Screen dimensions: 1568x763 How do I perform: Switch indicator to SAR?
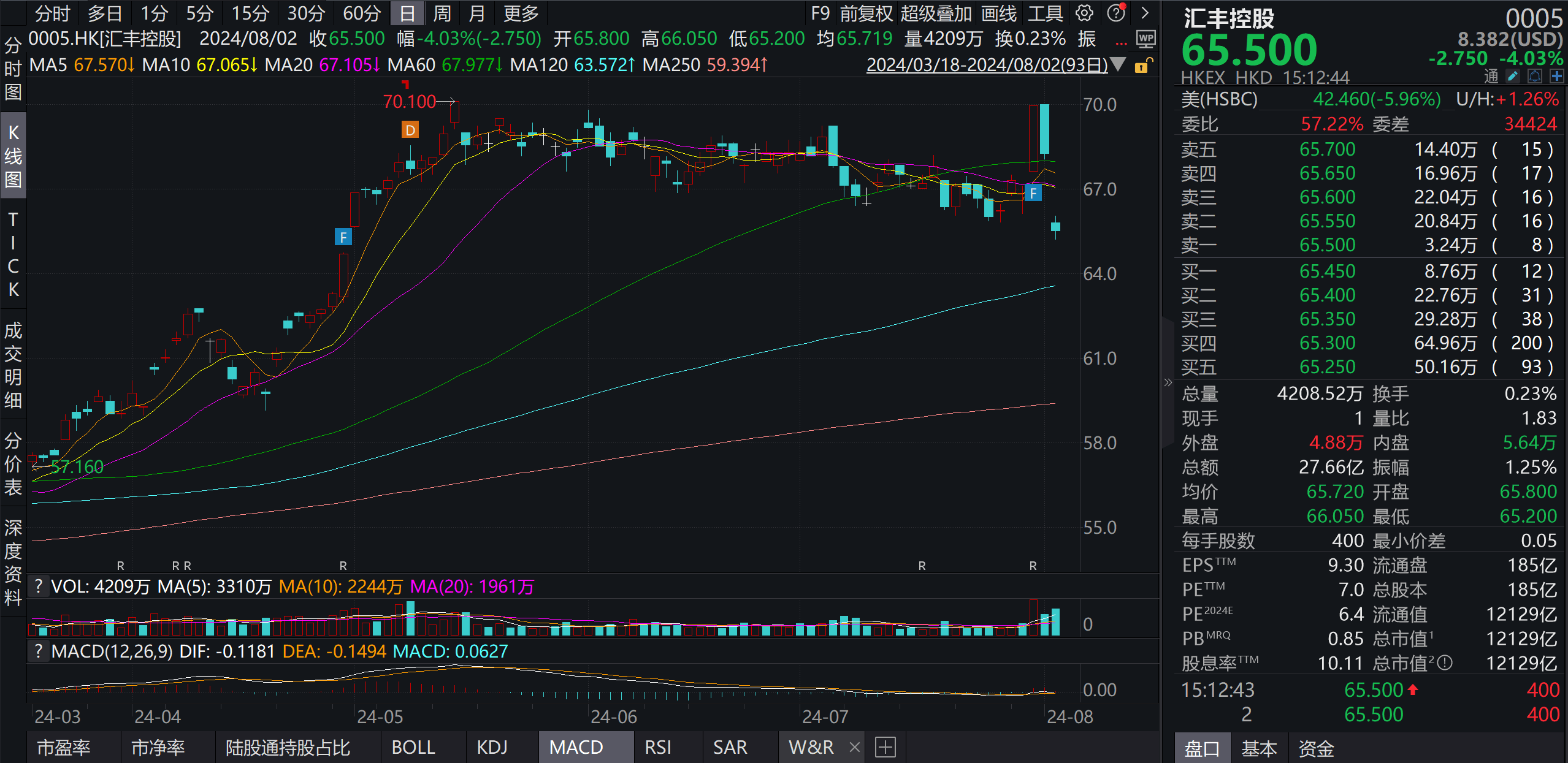[730, 747]
